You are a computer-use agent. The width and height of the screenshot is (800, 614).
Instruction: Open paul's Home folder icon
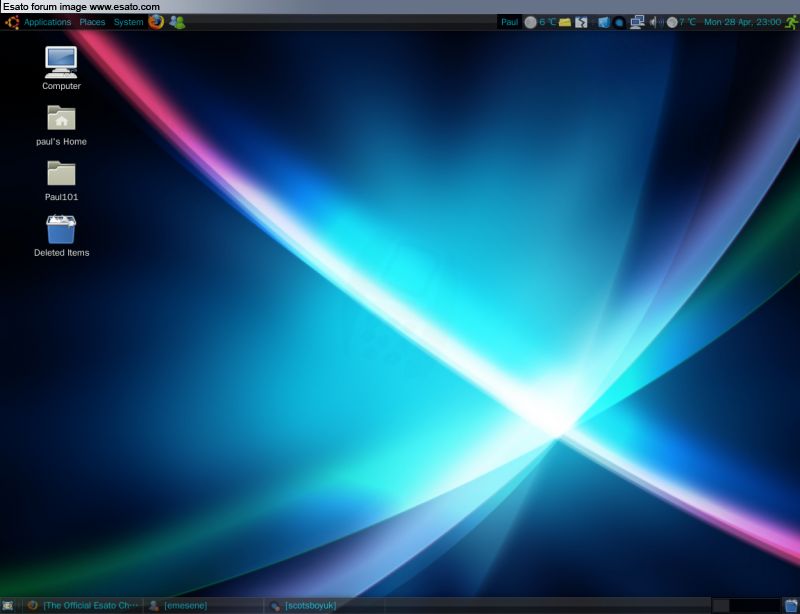click(x=61, y=118)
